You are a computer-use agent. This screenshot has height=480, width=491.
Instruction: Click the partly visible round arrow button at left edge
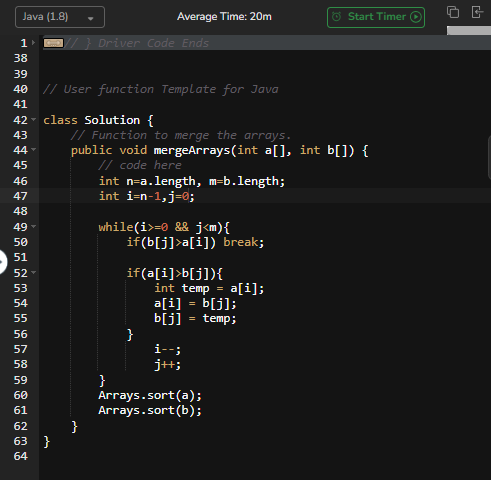click(3, 262)
